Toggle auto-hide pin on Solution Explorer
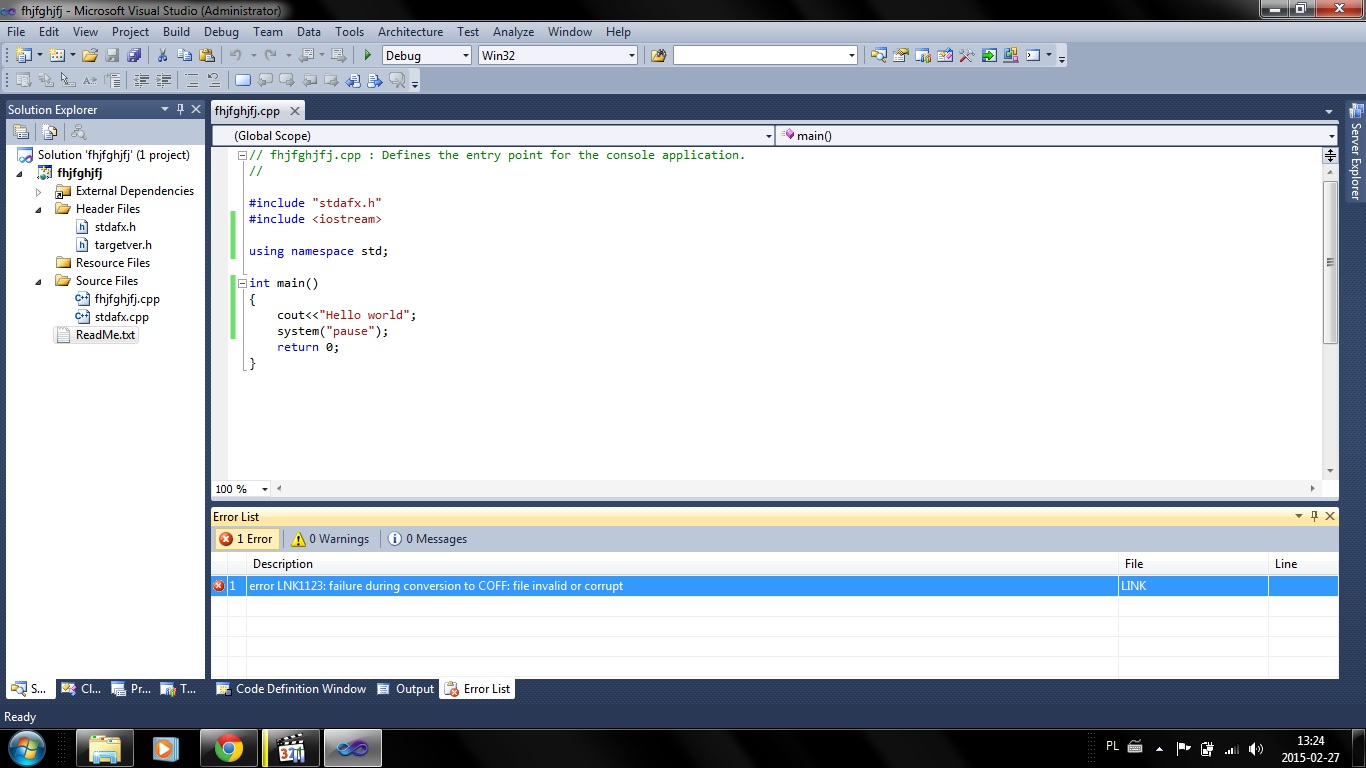The width and height of the screenshot is (1366, 768). [x=181, y=109]
